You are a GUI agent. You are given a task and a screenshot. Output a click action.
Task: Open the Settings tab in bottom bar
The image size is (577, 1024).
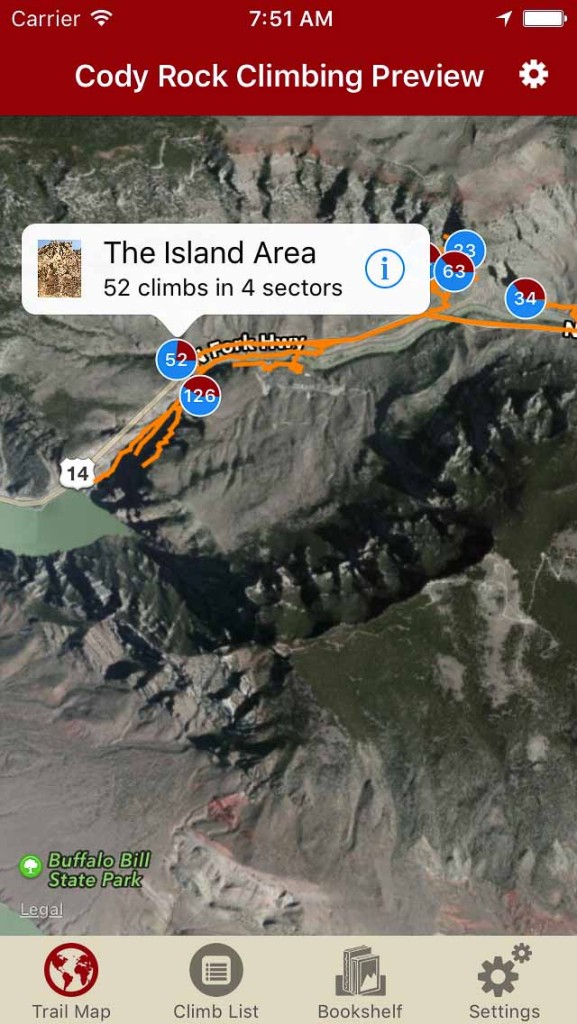[505, 982]
